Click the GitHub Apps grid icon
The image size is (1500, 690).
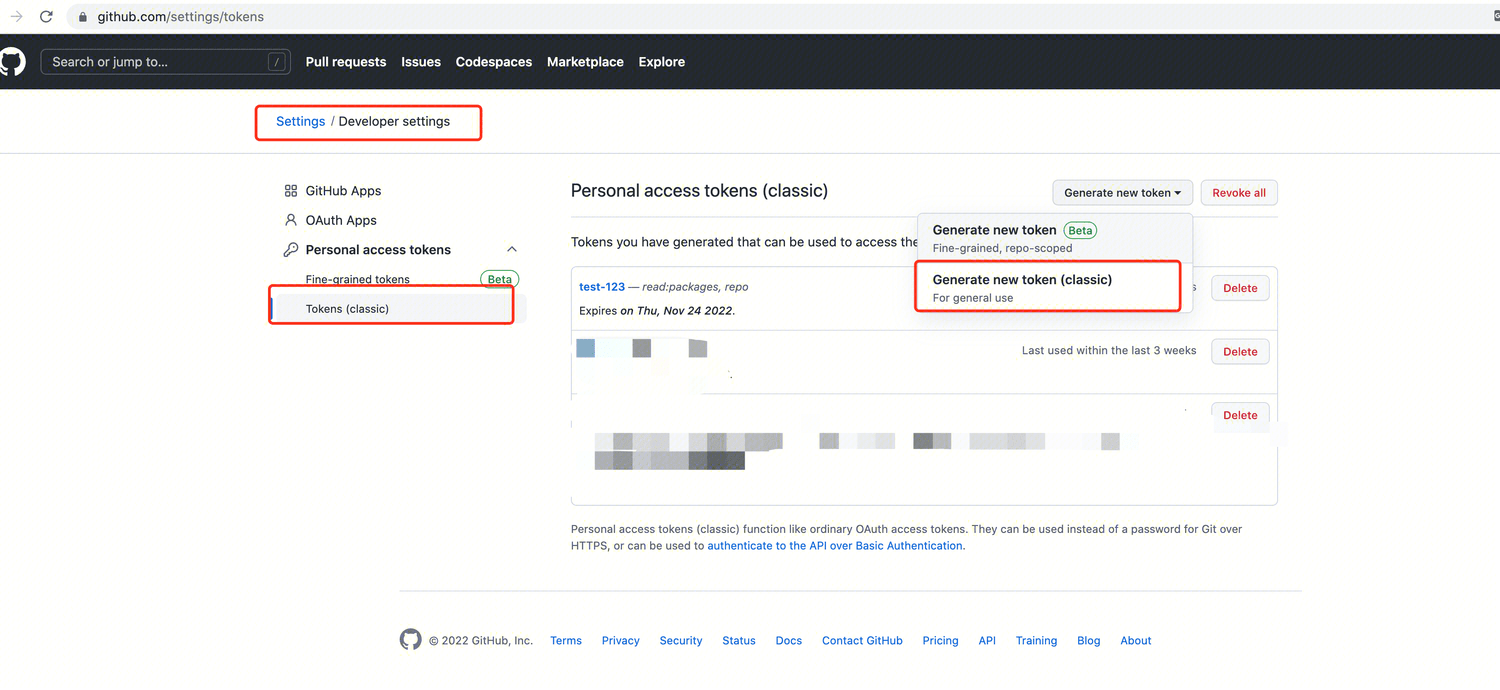291,191
